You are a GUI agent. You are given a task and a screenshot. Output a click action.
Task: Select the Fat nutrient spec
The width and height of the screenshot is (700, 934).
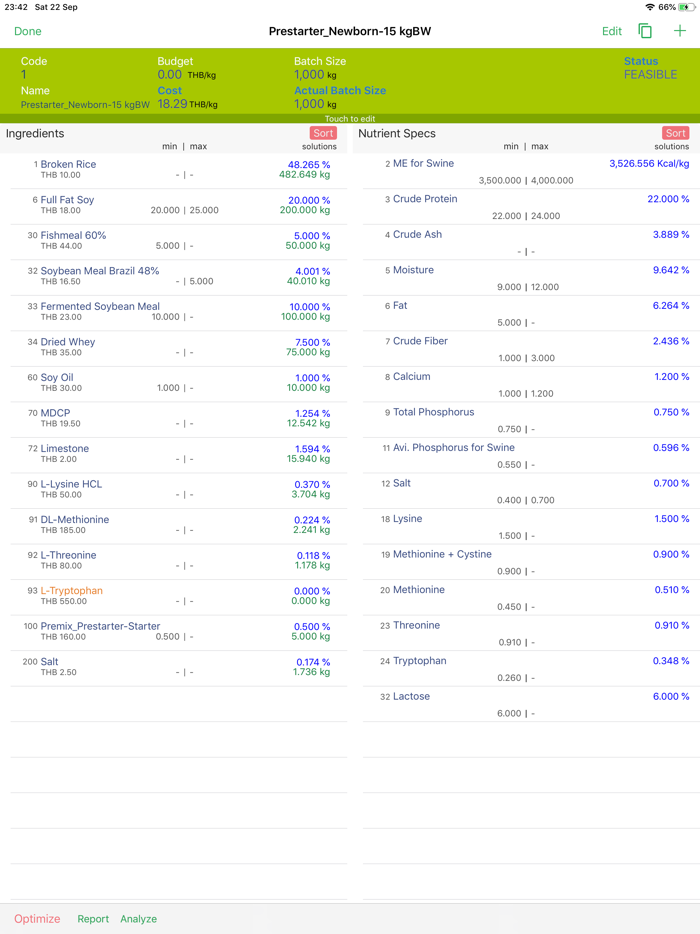[x=531, y=313]
